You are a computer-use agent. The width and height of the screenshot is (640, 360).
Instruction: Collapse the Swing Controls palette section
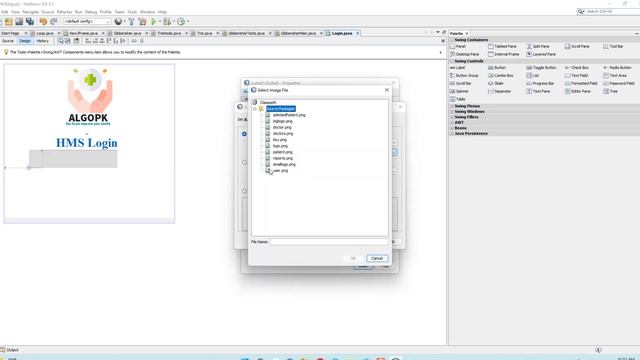click(x=452, y=61)
